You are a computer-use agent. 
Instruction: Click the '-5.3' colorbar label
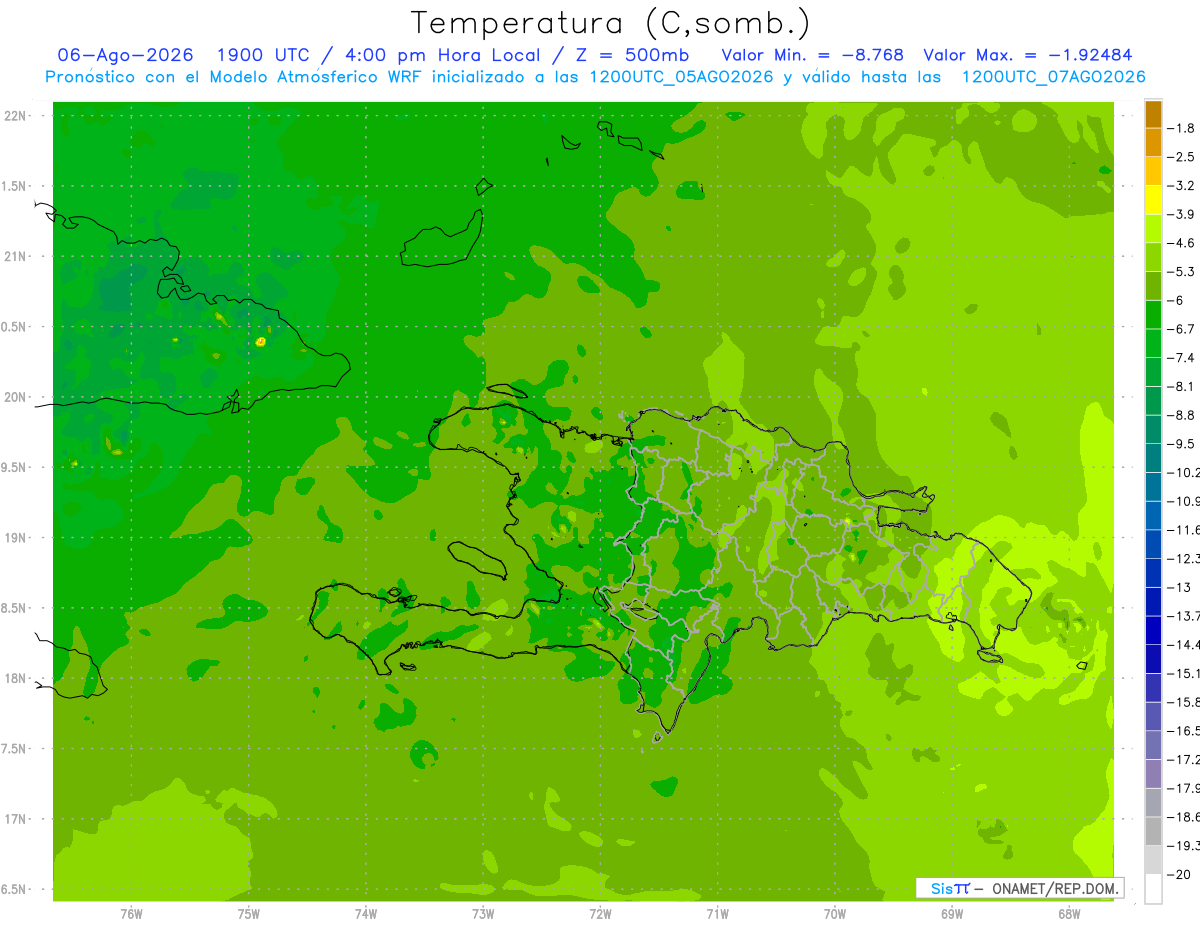[x=1183, y=272]
